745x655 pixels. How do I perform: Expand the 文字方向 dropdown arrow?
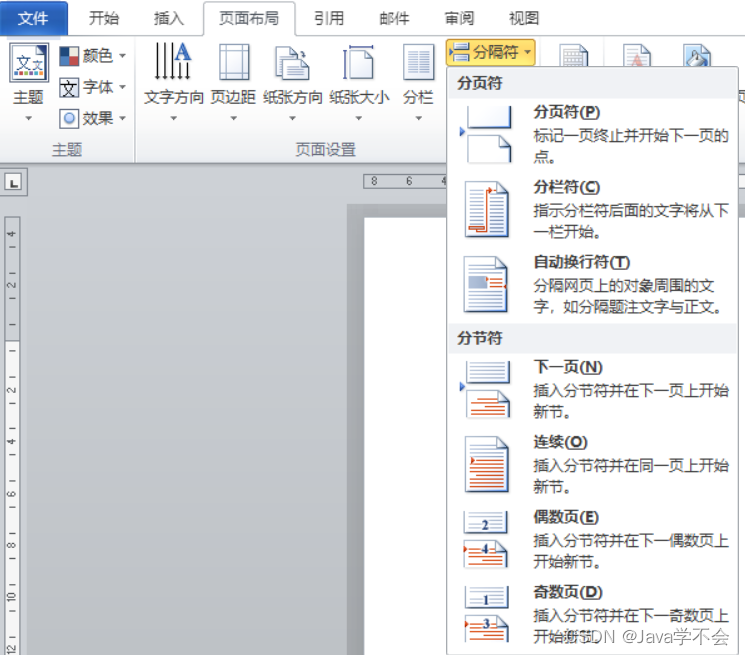click(173, 118)
